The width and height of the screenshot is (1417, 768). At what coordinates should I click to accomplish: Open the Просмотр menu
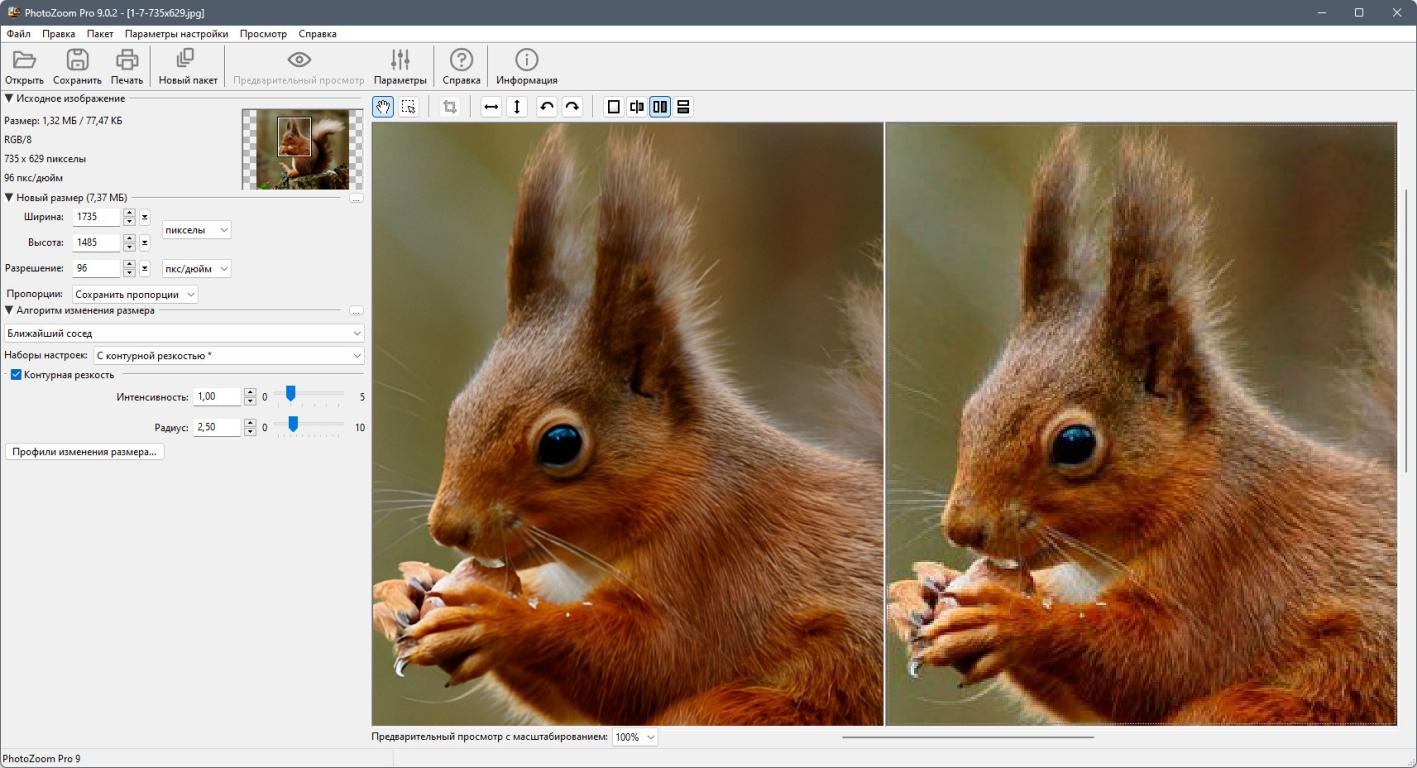(x=263, y=34)
